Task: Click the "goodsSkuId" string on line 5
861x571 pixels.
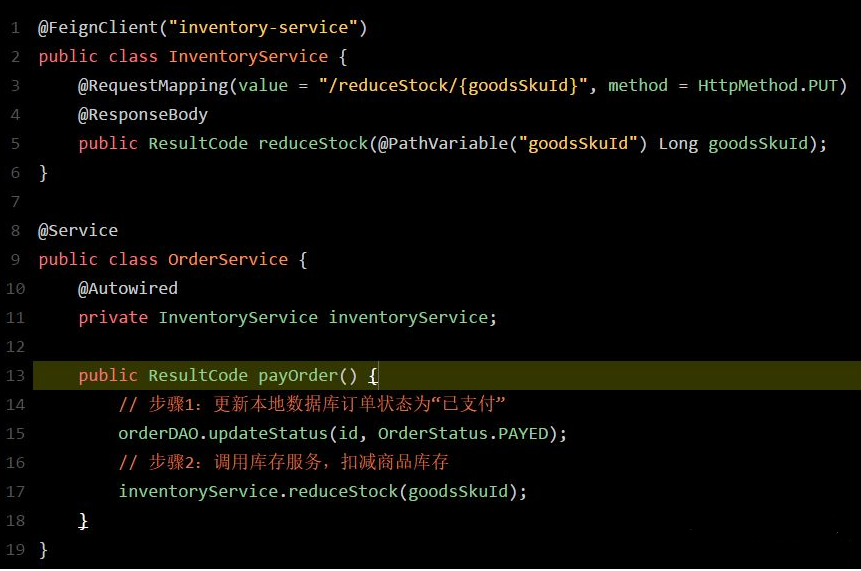Action: point(578,144)
